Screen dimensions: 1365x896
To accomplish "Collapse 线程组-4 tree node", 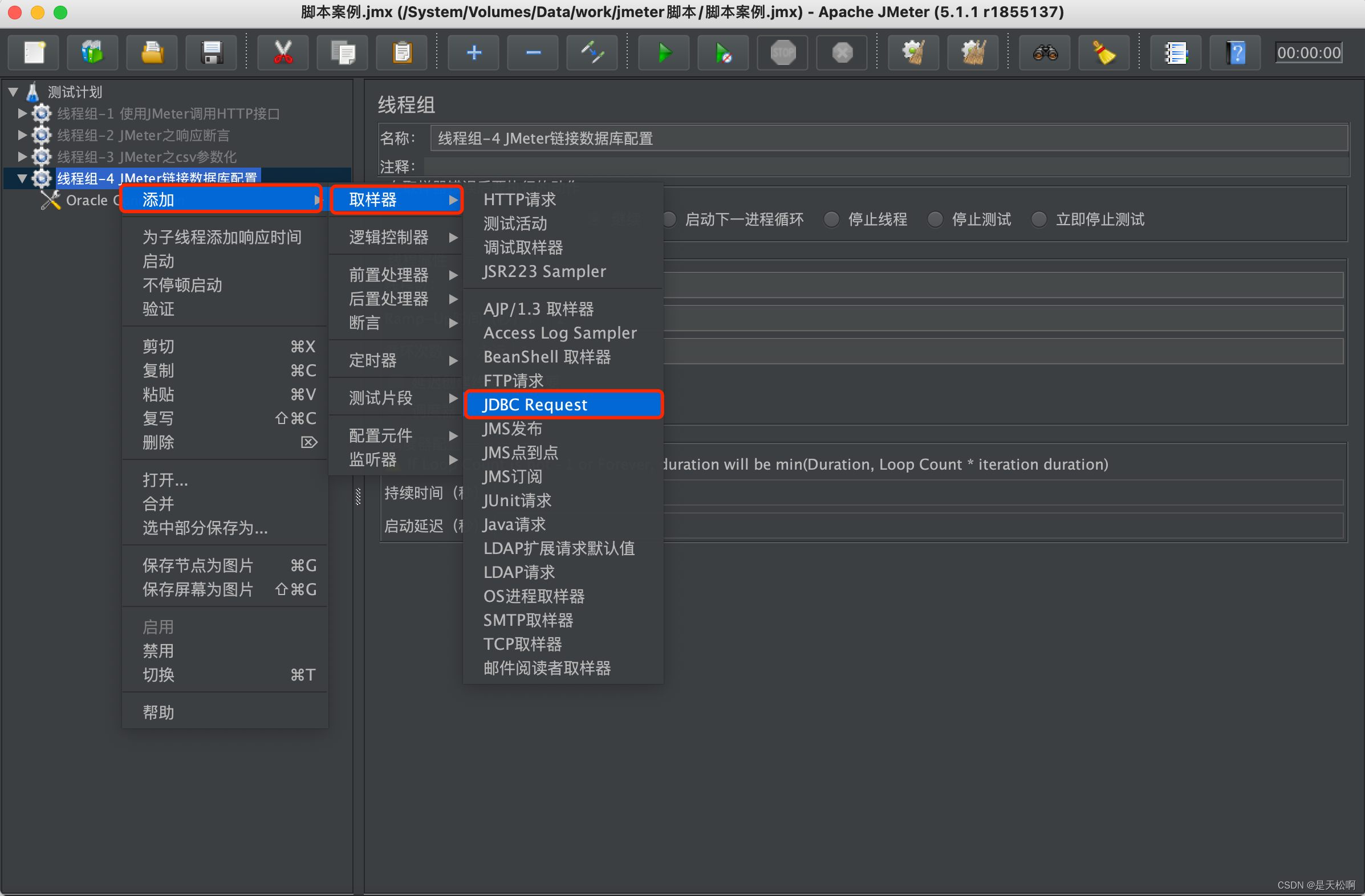I will (22, 178).
